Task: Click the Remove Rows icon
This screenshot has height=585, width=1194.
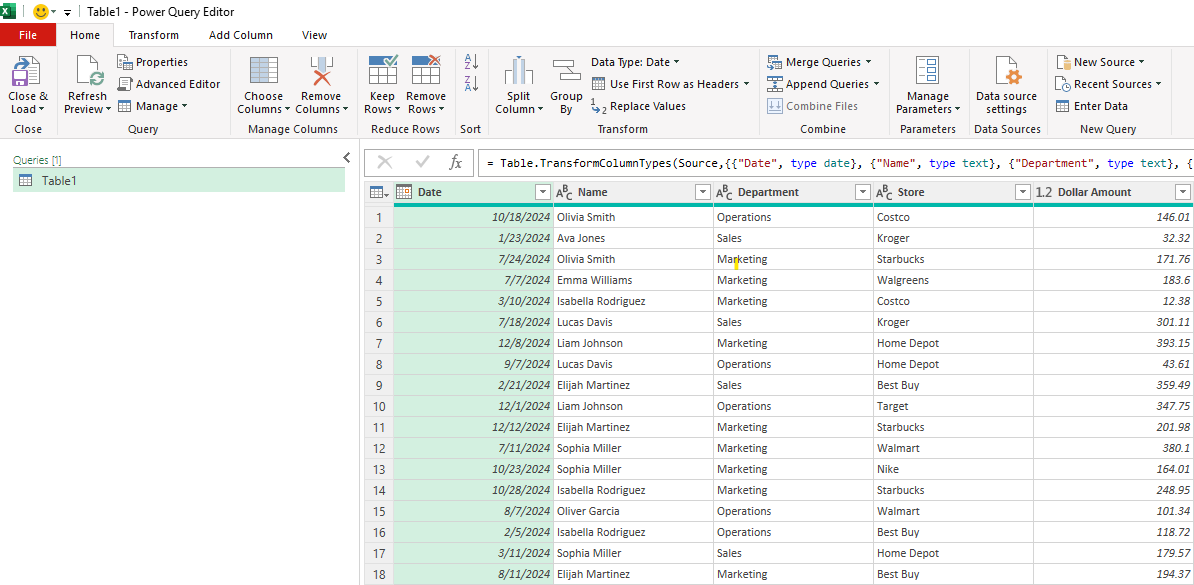Action: [x=426, y=71]
